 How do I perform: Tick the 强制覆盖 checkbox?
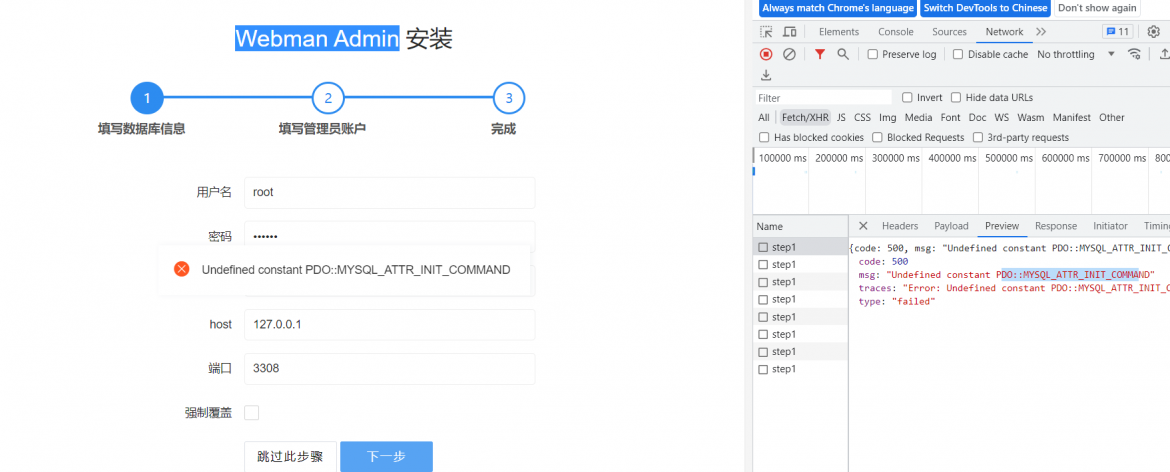click(251, 412)
